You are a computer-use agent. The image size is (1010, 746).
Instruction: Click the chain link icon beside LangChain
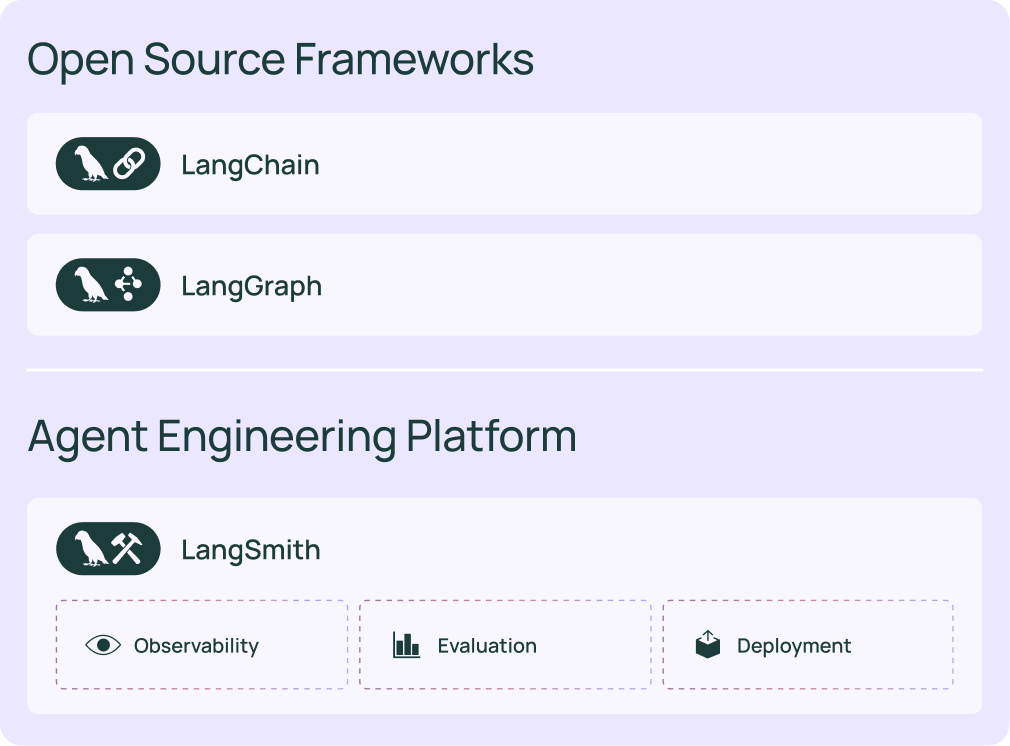pos(128,164)
